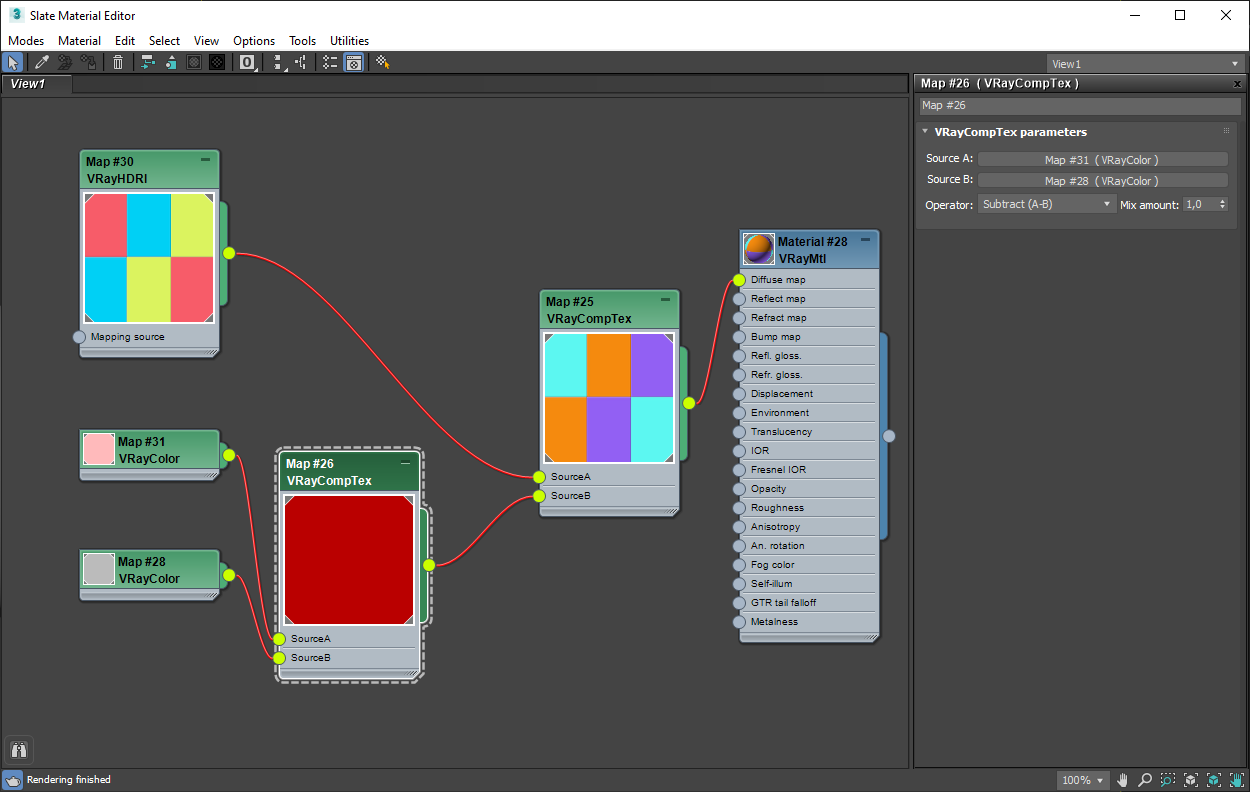This screenshot has width=1250, height=792.
Task: Click the Source B button showing Map #28
Action: [1103, 180]
